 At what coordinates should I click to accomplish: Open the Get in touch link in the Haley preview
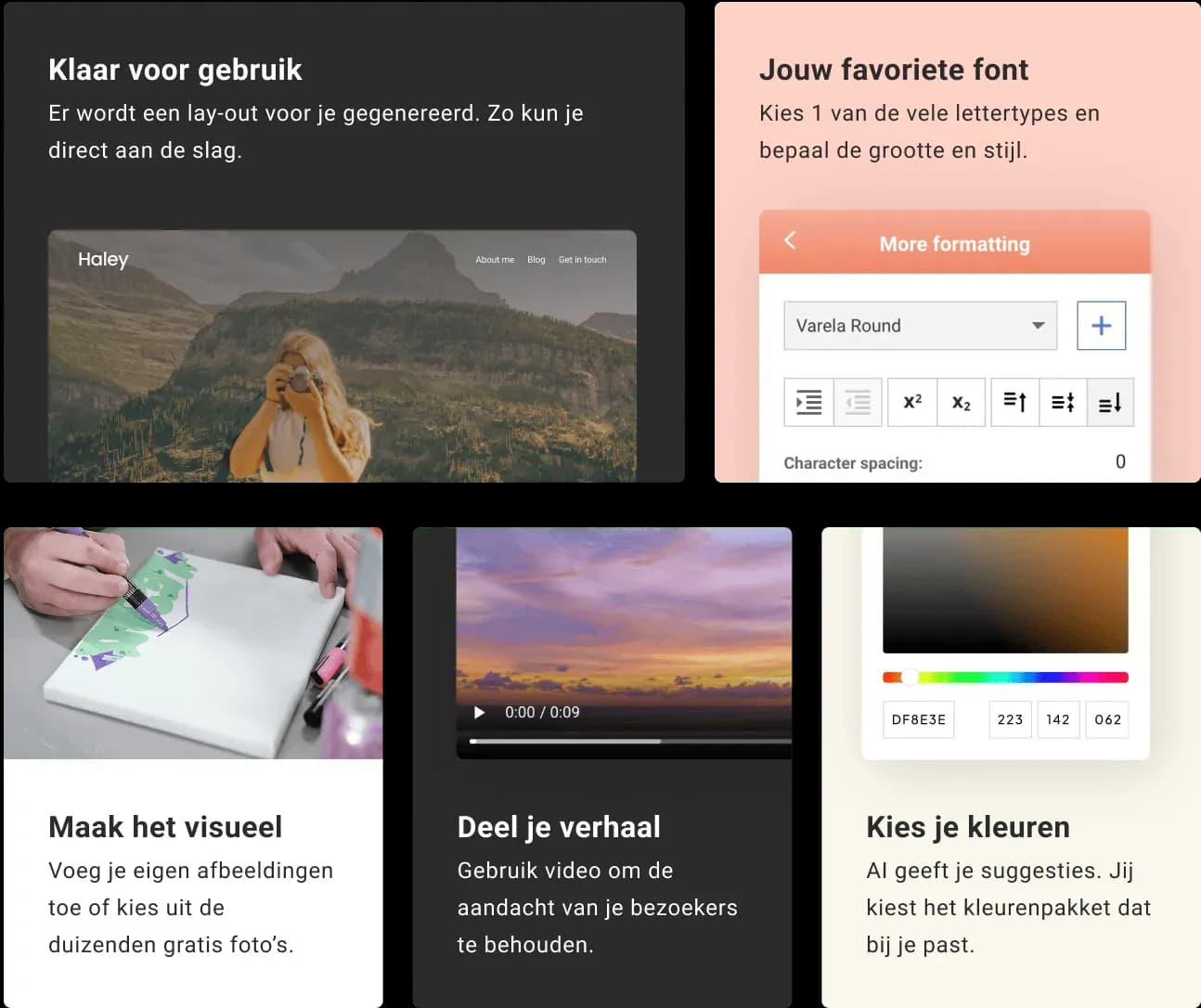click(x=582, y=260)
